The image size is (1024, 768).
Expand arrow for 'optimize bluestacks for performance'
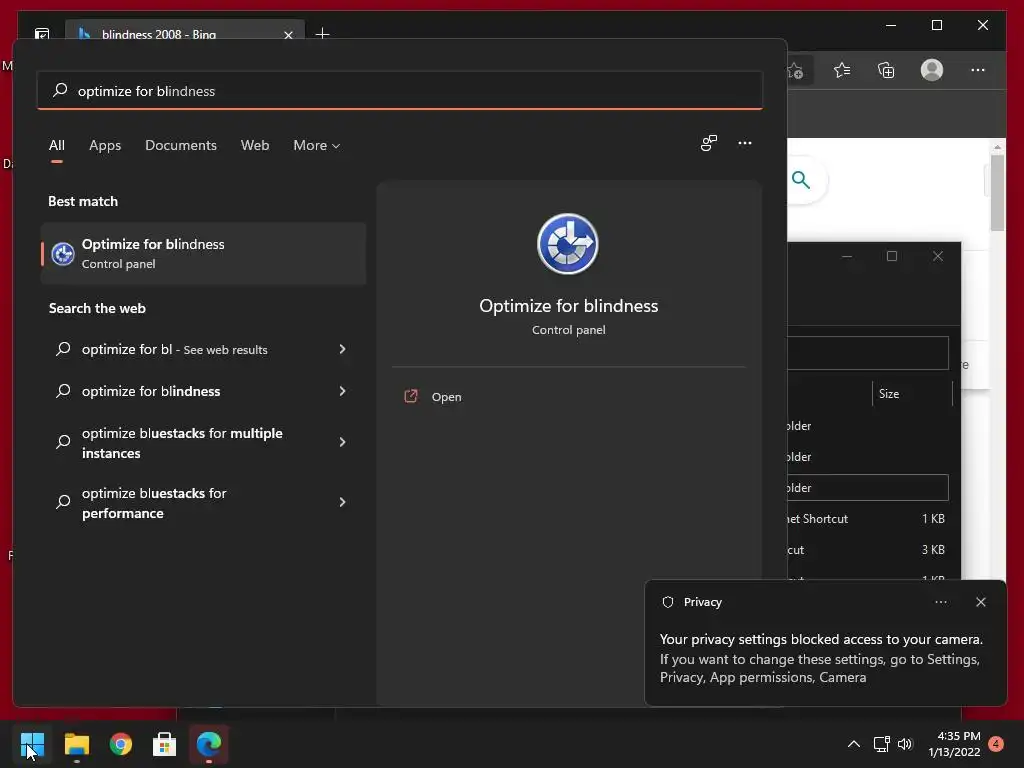(x=342, y=502)
